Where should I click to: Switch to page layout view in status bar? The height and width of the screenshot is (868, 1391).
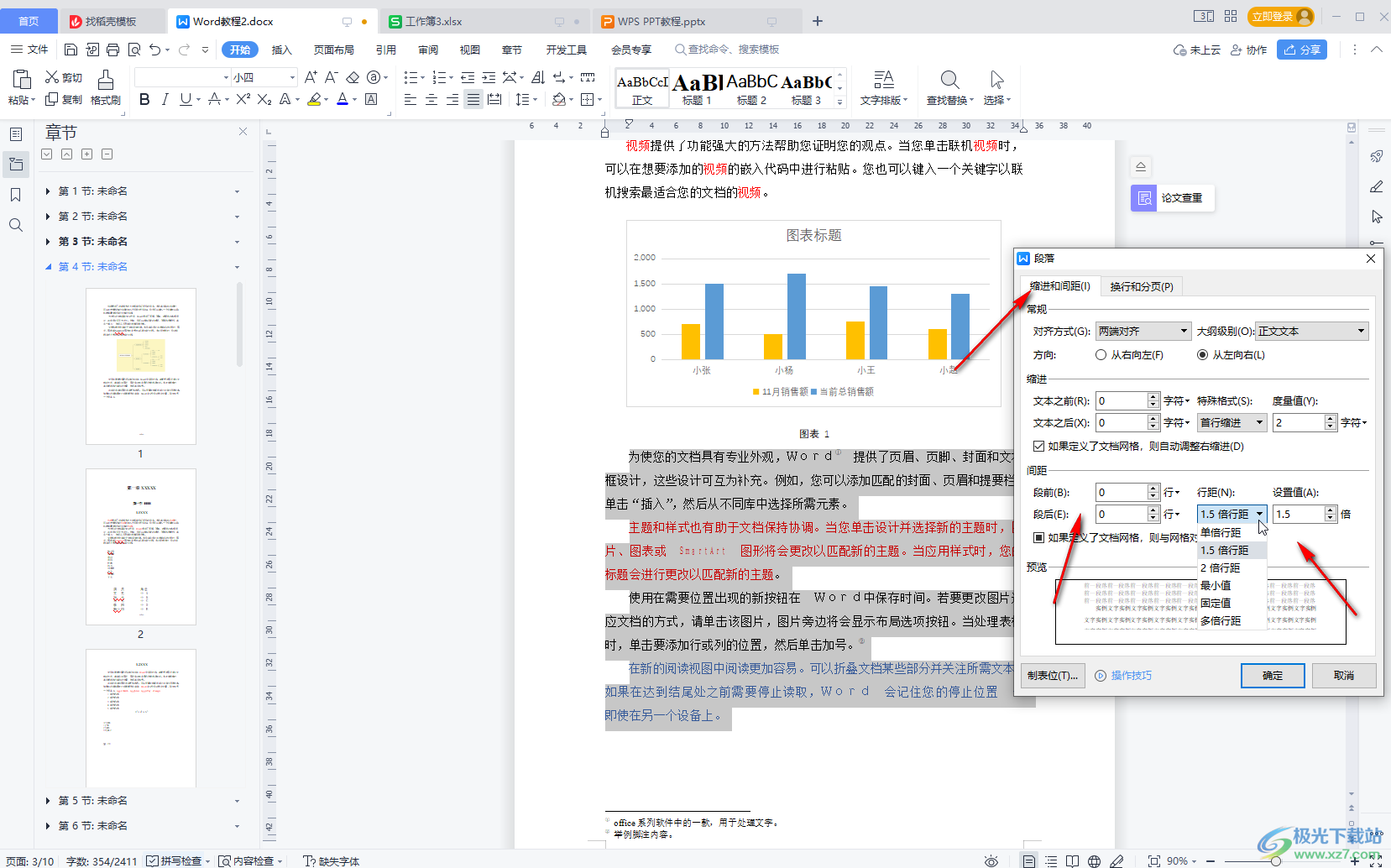pyautogui.click(x=1028, y=861)
